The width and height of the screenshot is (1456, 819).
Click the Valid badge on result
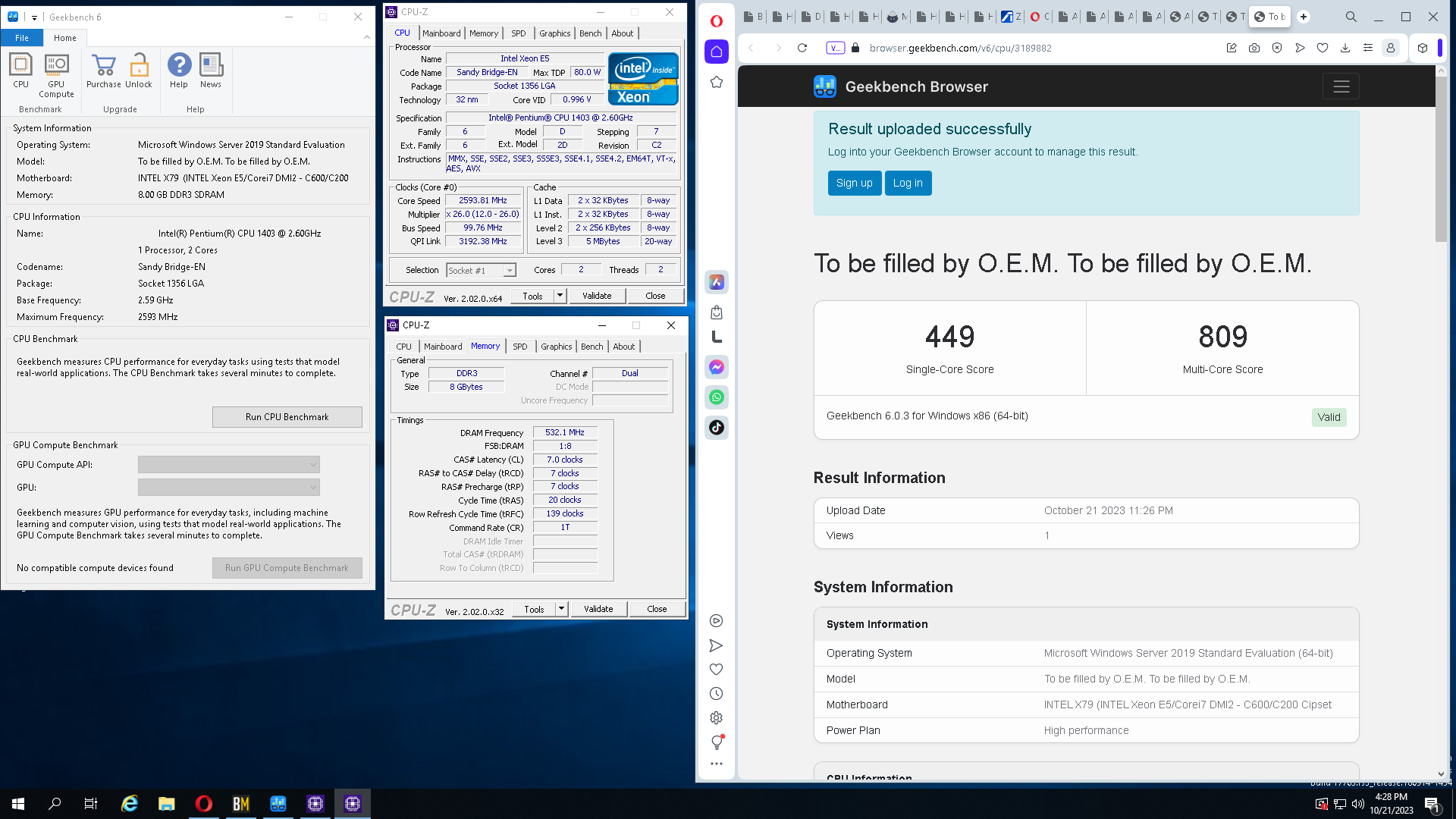(x=1329, y=417)
